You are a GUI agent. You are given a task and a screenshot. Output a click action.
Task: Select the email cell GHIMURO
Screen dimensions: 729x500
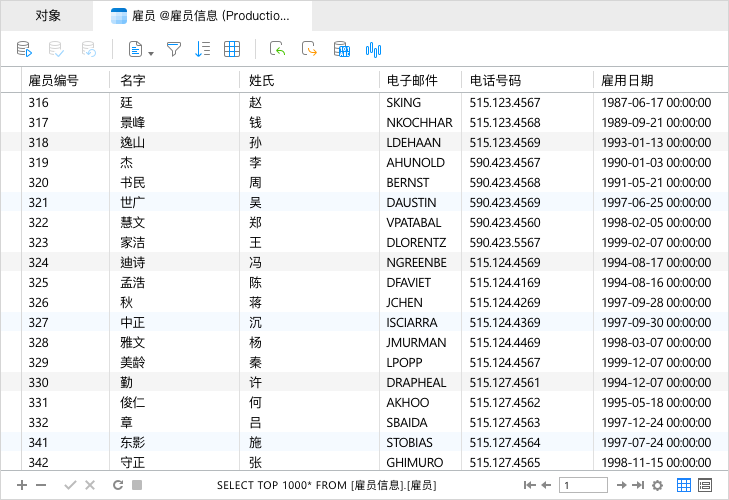pos(420,462)
